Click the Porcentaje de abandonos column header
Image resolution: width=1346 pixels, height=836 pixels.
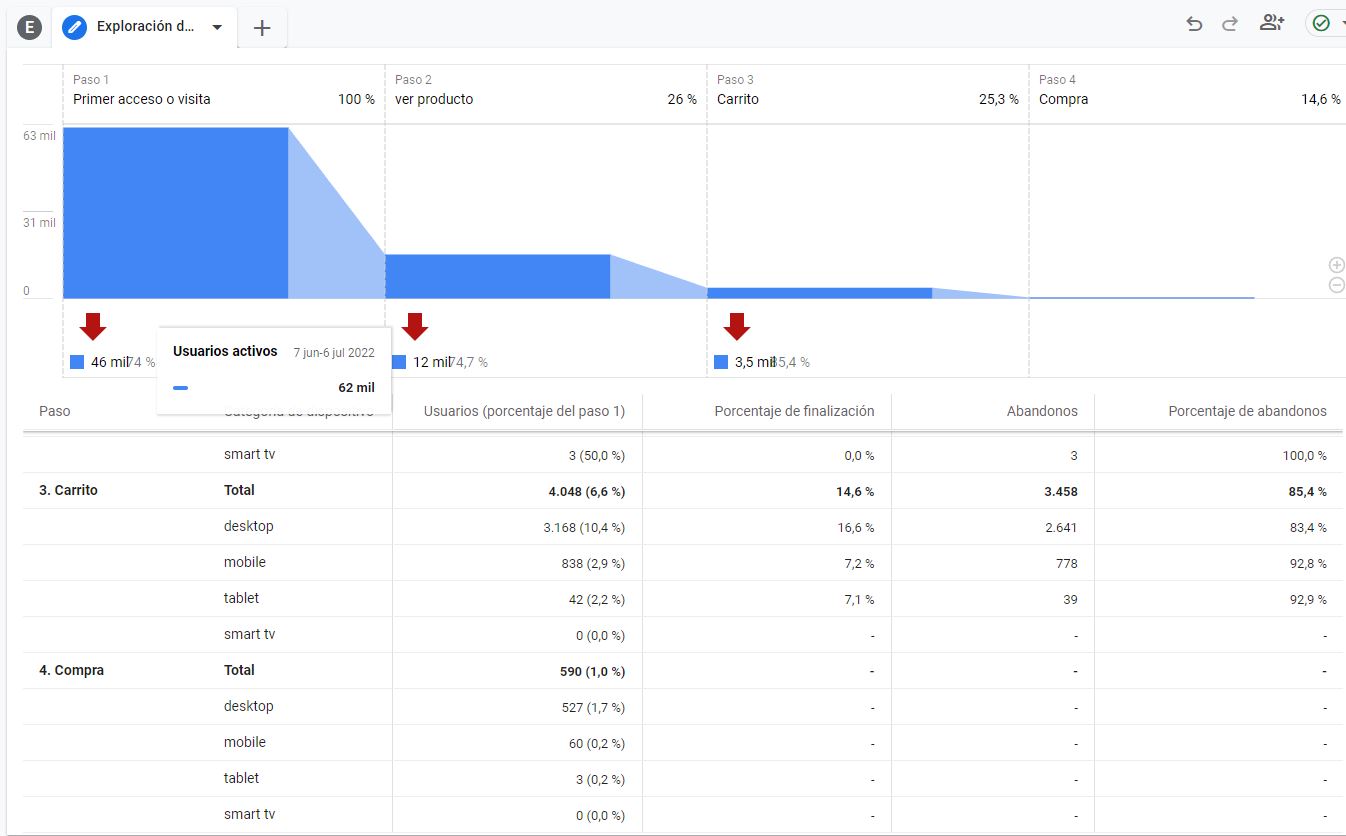1248,411
